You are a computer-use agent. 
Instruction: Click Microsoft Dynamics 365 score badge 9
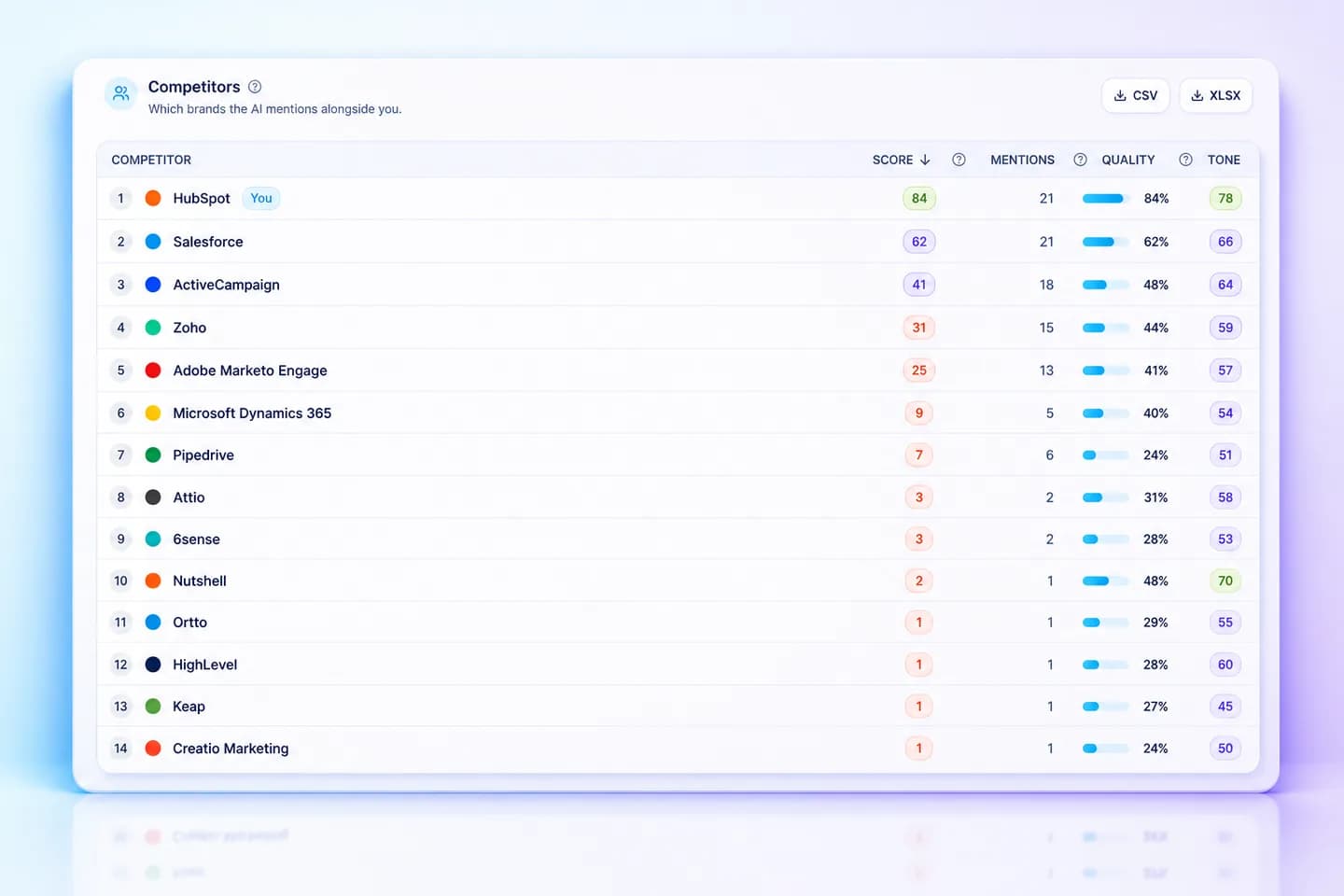[919, 413]
